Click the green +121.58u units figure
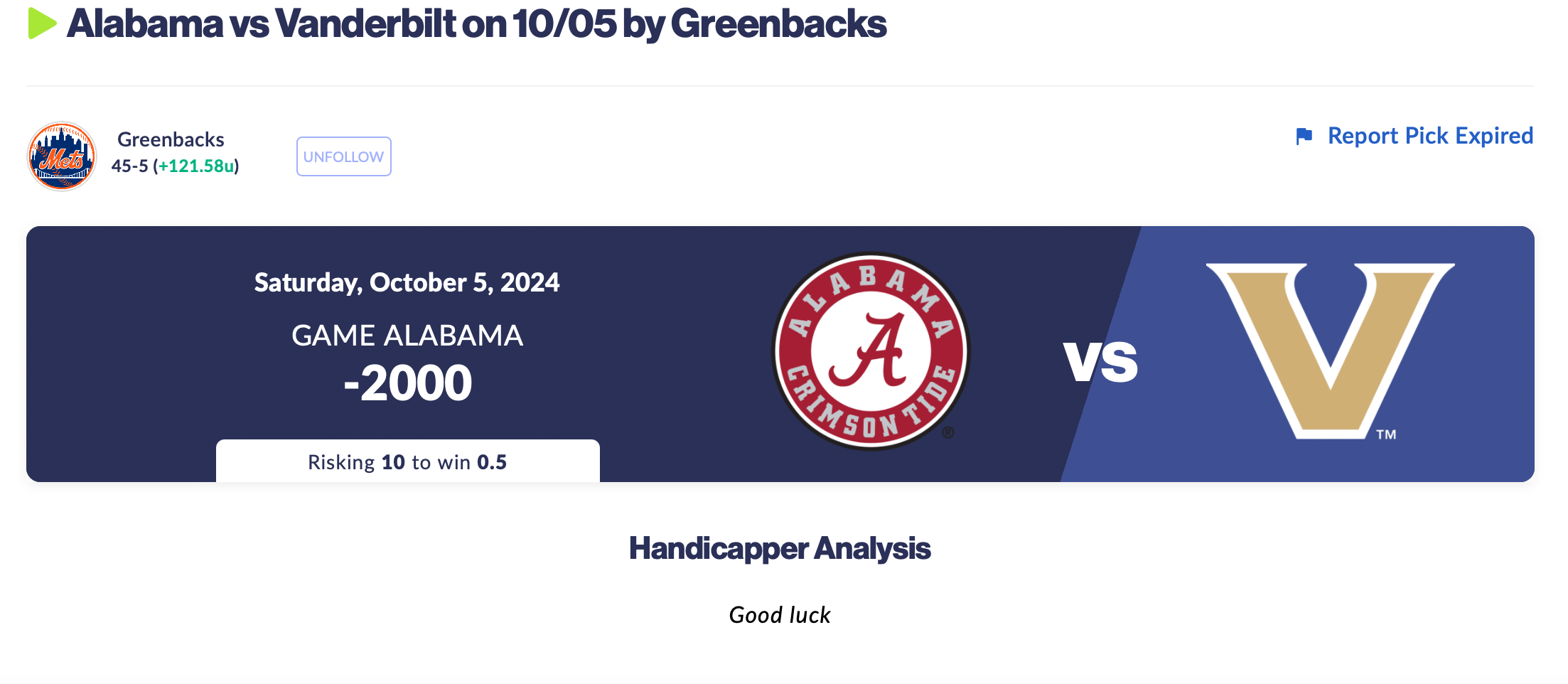The image size is (1568, 684). [x=196, y=166]
